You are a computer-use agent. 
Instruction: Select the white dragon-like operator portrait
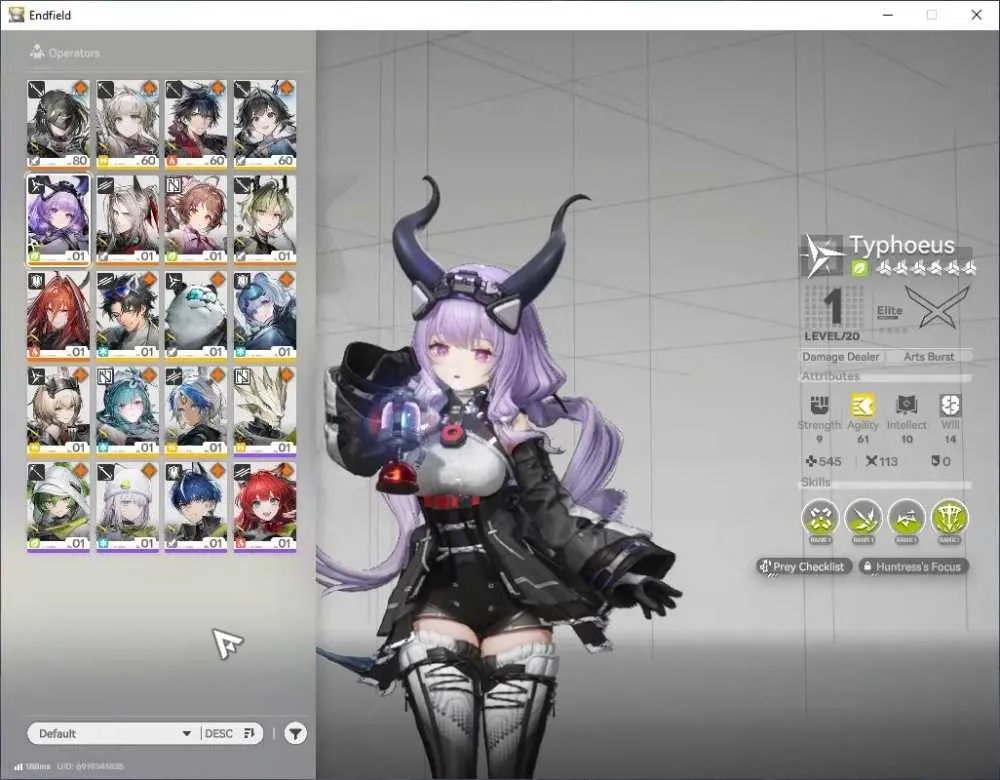(x=265, y=411)
